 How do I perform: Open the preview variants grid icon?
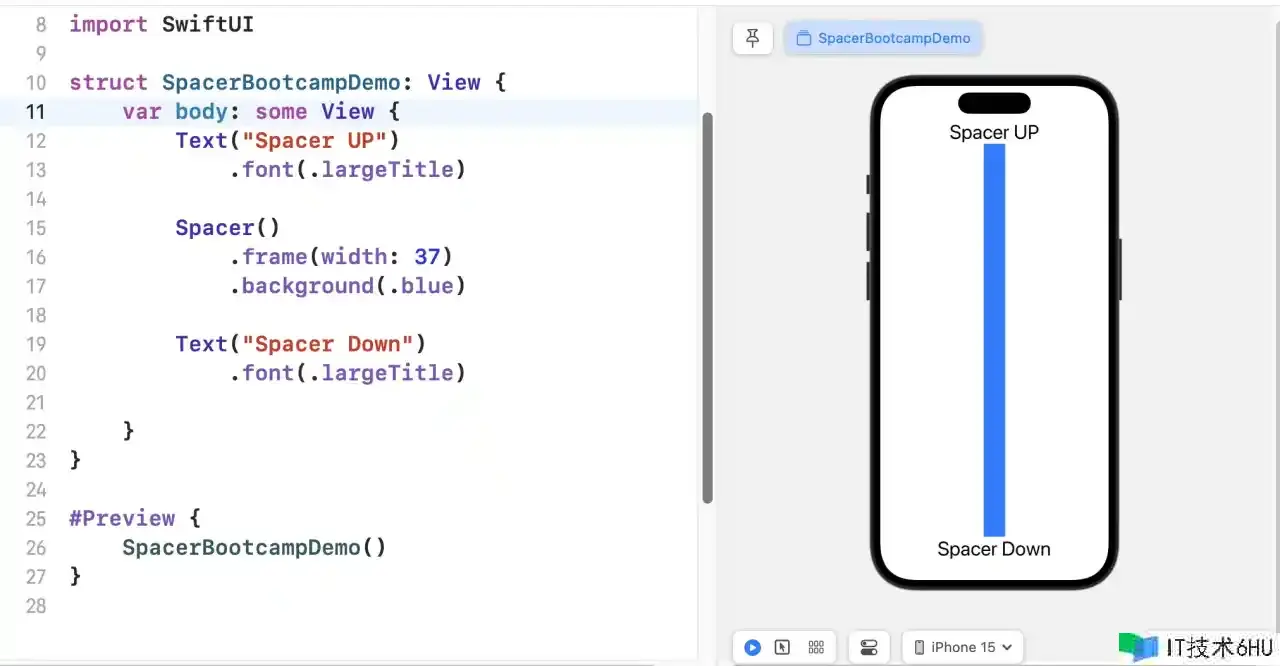tap(815, 647)
